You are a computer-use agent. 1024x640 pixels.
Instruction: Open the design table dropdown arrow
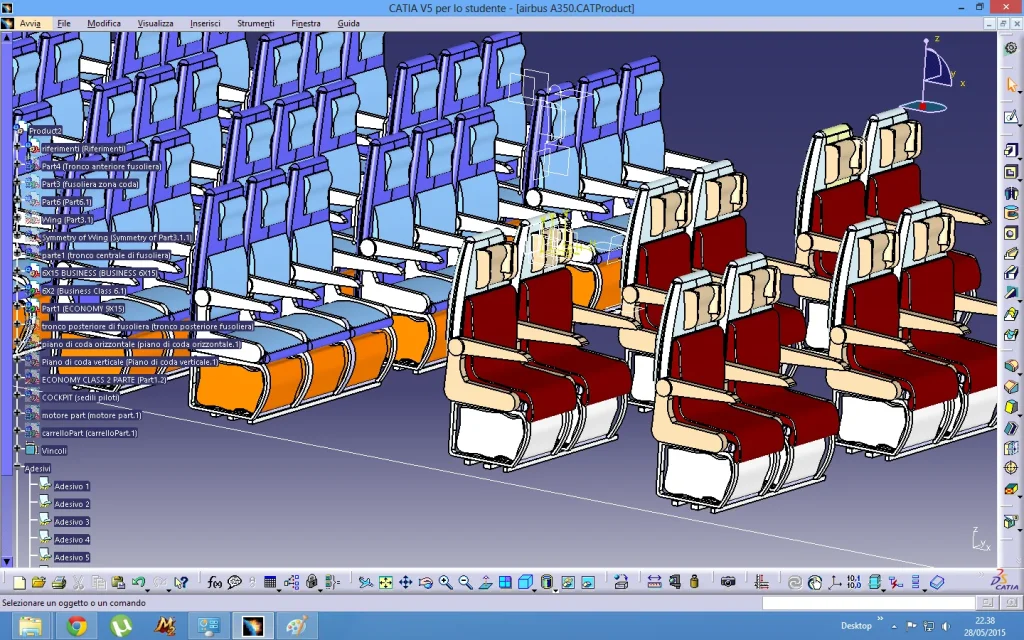(x=279, y=588)
